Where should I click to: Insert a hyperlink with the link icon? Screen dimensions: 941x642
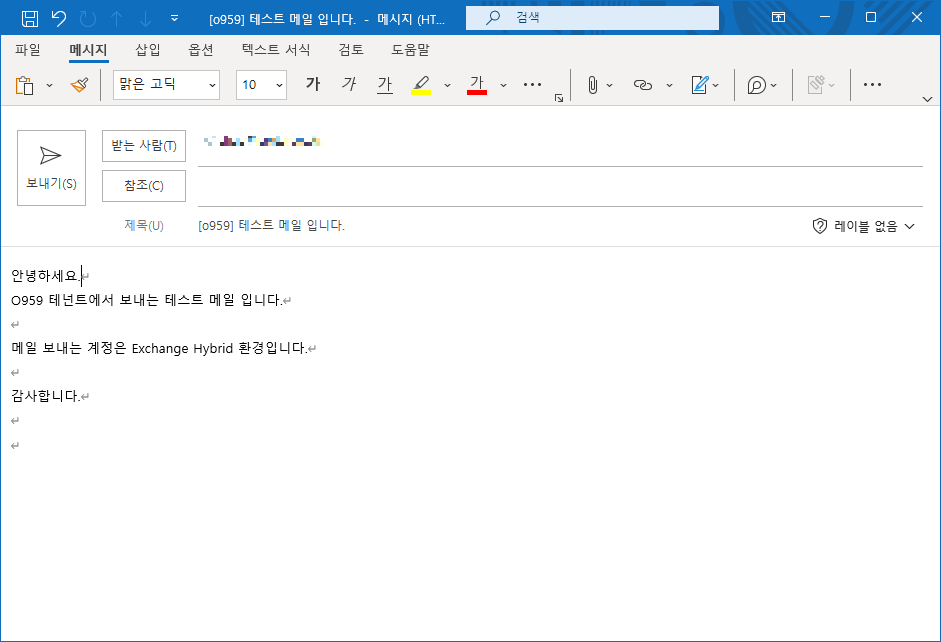(x=645, y=85)
